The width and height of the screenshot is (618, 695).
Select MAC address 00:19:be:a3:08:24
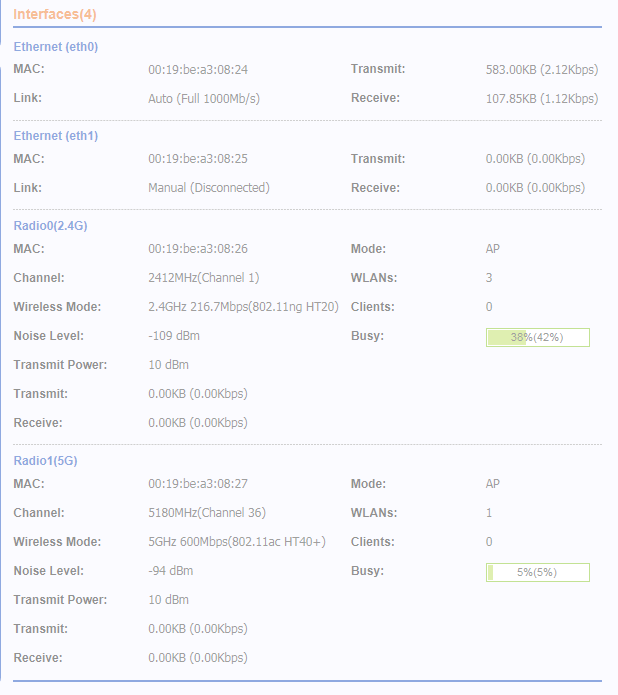[198, 70]
